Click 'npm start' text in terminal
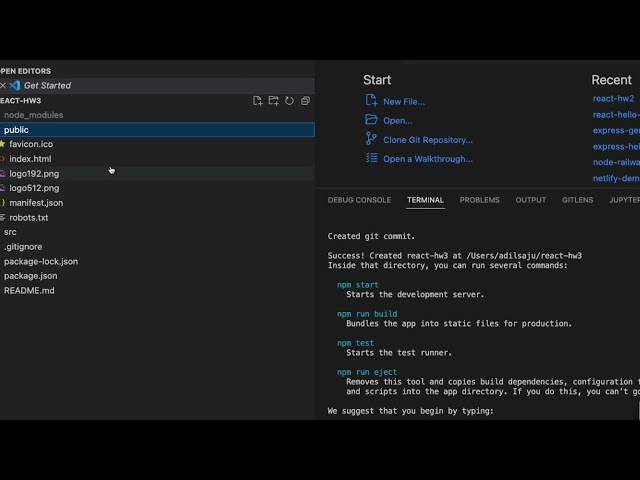640x480 pixels. coord(358,285)
